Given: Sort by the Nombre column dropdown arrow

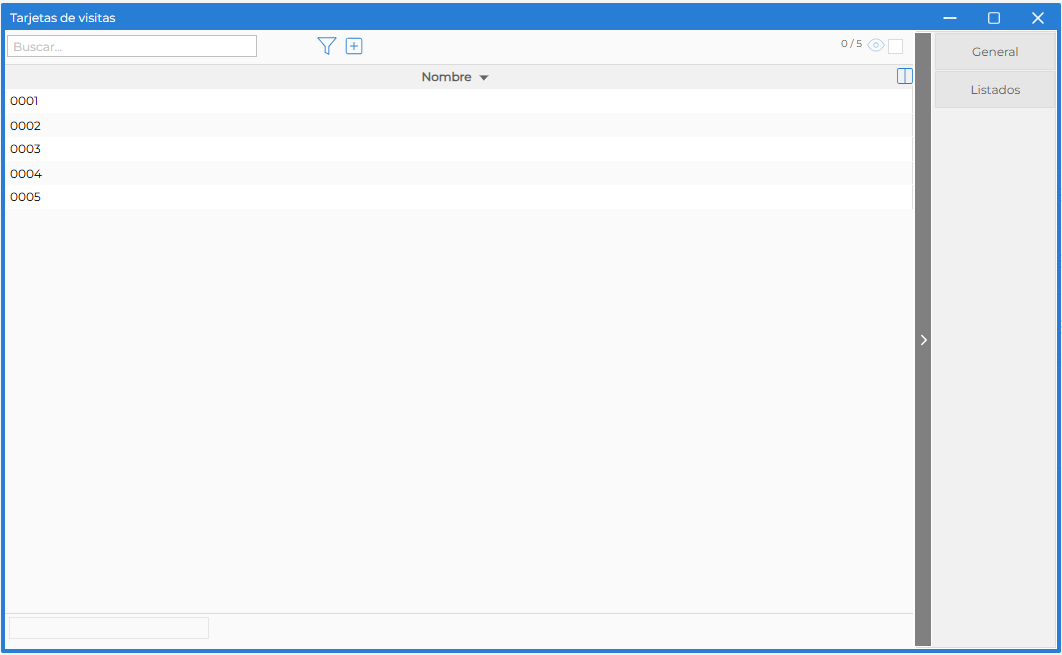Looking at the screenshot, I should tap(484, 77).
